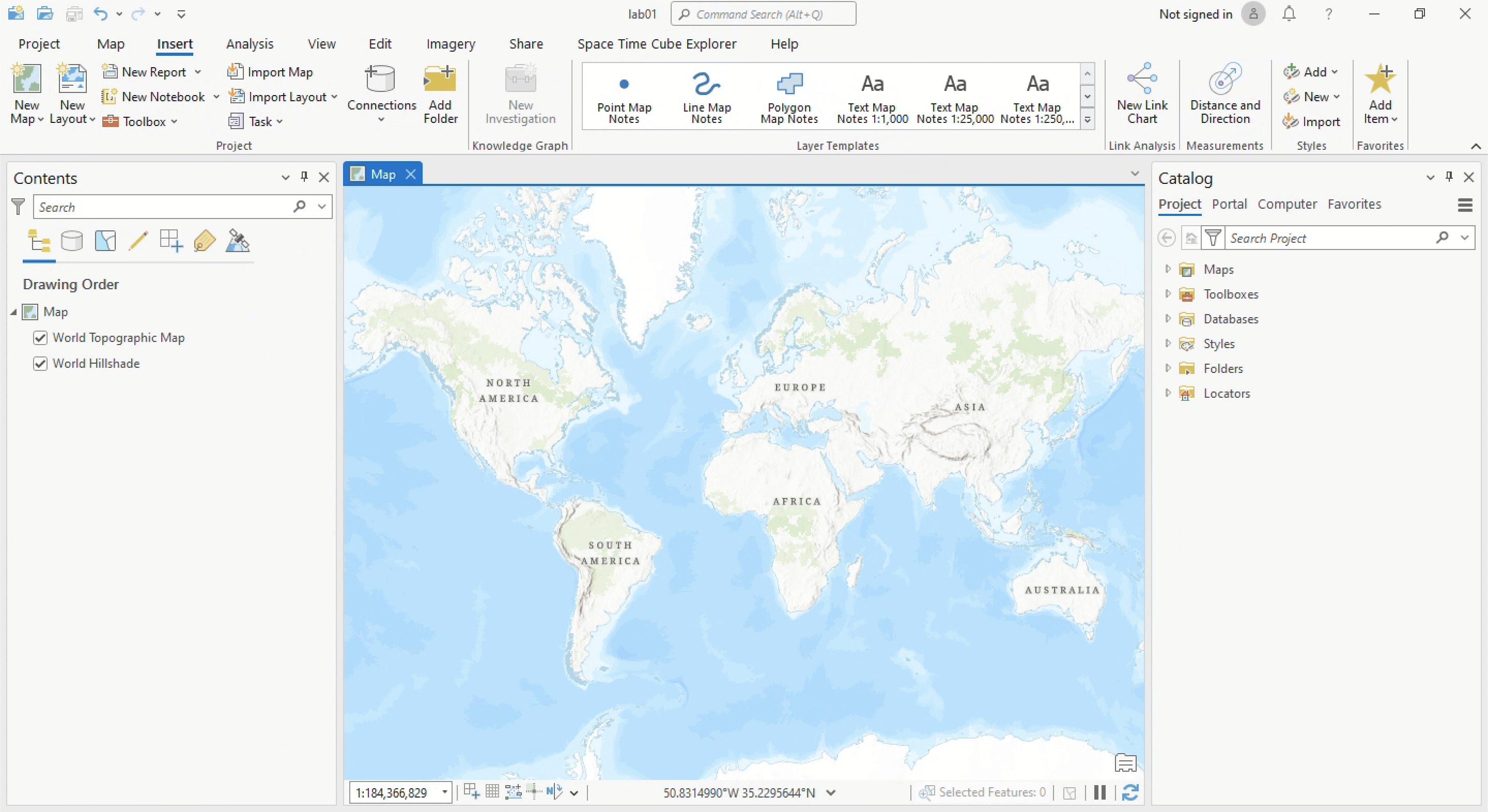Toggle auto-hide pin on the Catalog pane
The width and height of the screenshot is (1488, 812).
(x=1449, y=177)
